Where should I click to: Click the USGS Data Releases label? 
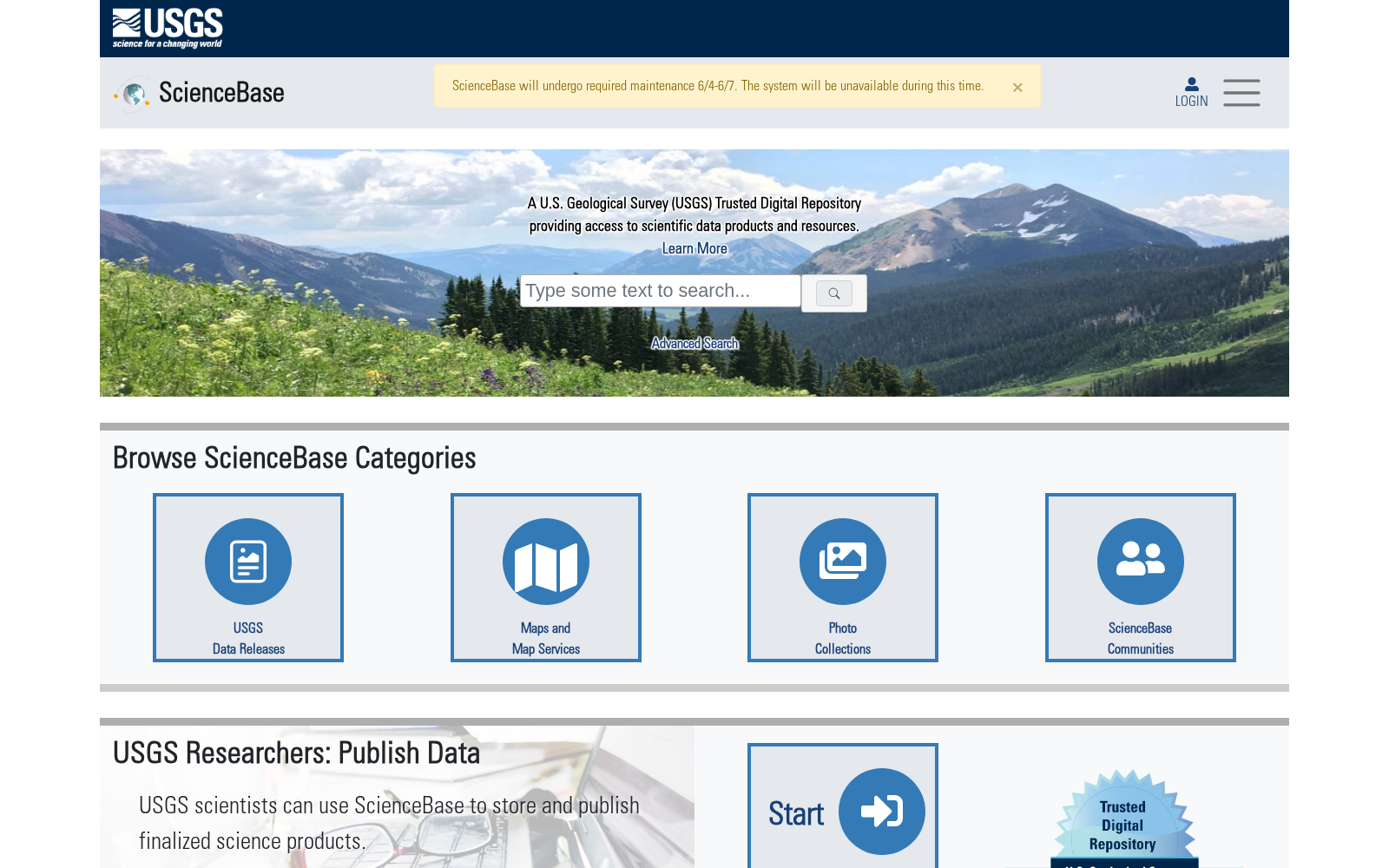[248, 638]
